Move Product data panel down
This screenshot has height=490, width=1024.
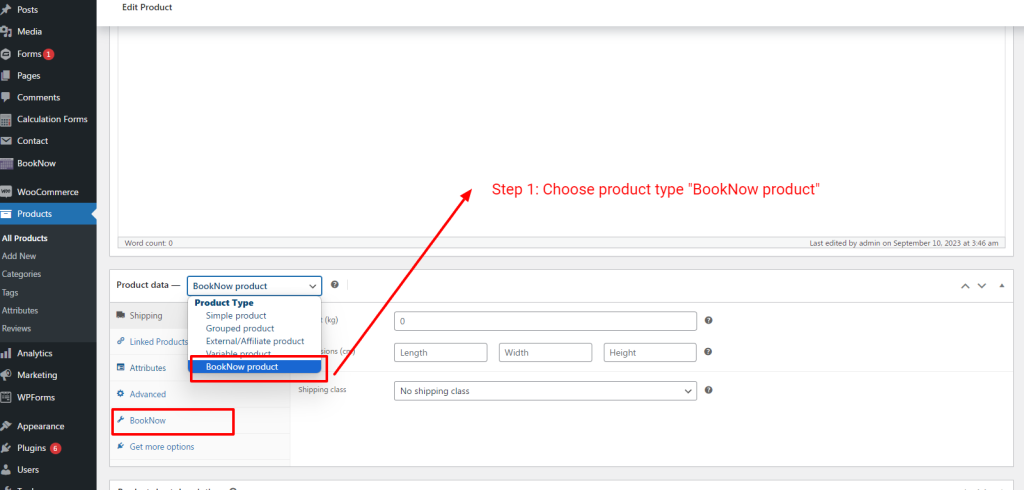click(982, 286)
